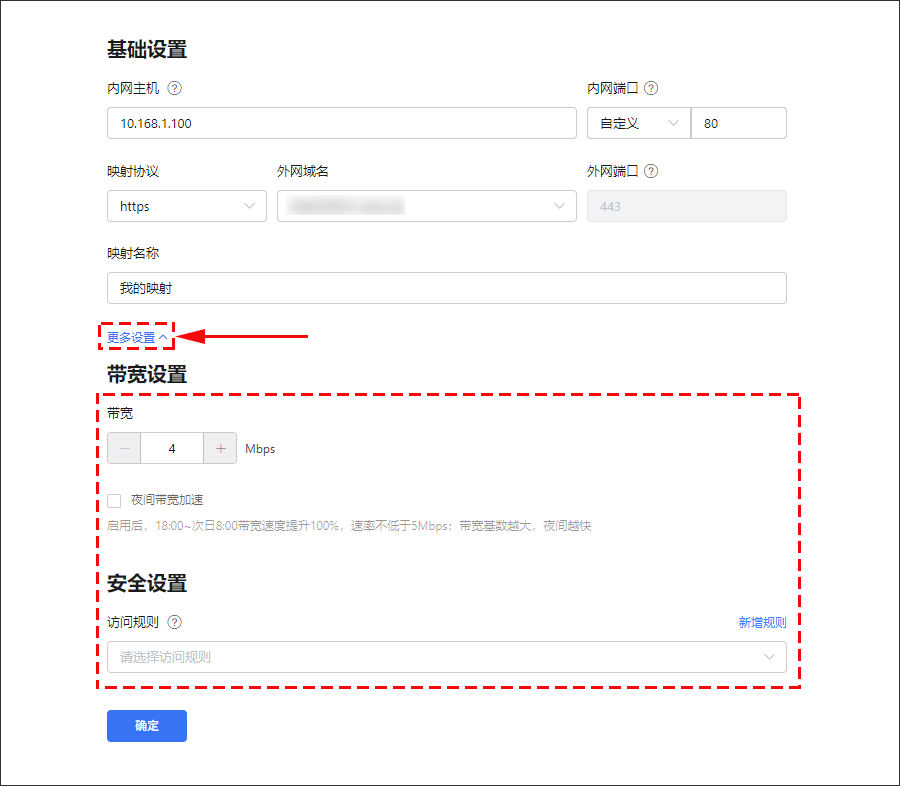Increase bandwidth with the plus button

click(x=220, y=449)
